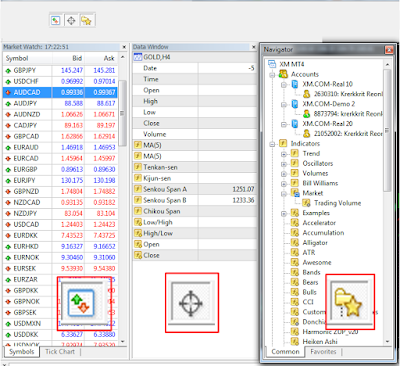This screenshot has height=366, width=400.
Task: Select the NZDJPY symbol row
Action: point(60,213)
